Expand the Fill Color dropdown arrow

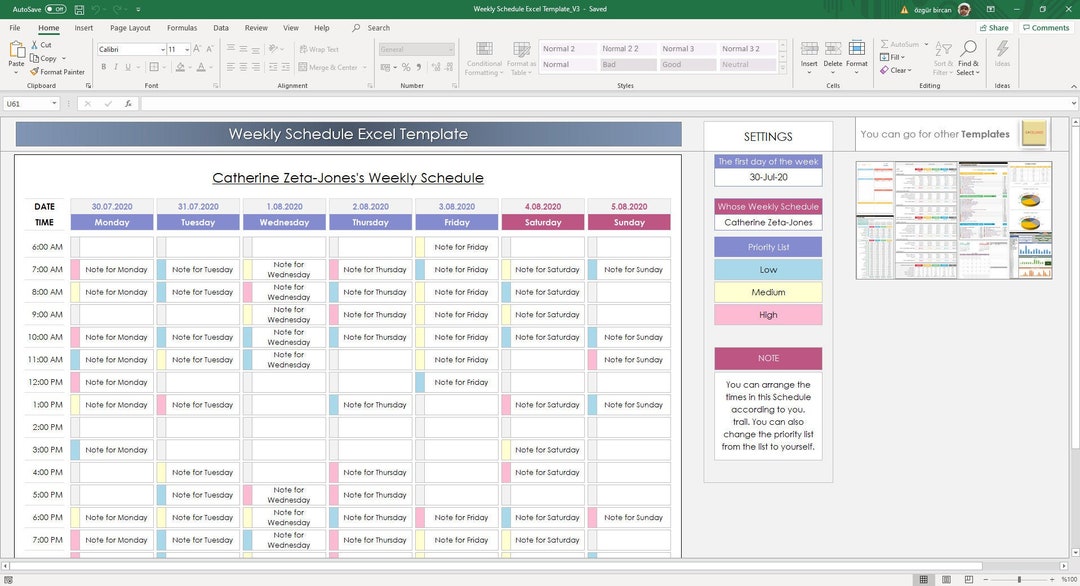(190, 67)
